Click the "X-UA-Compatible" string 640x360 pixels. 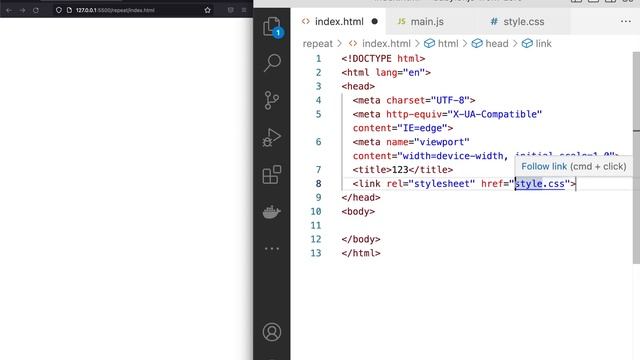coord(495,114)
